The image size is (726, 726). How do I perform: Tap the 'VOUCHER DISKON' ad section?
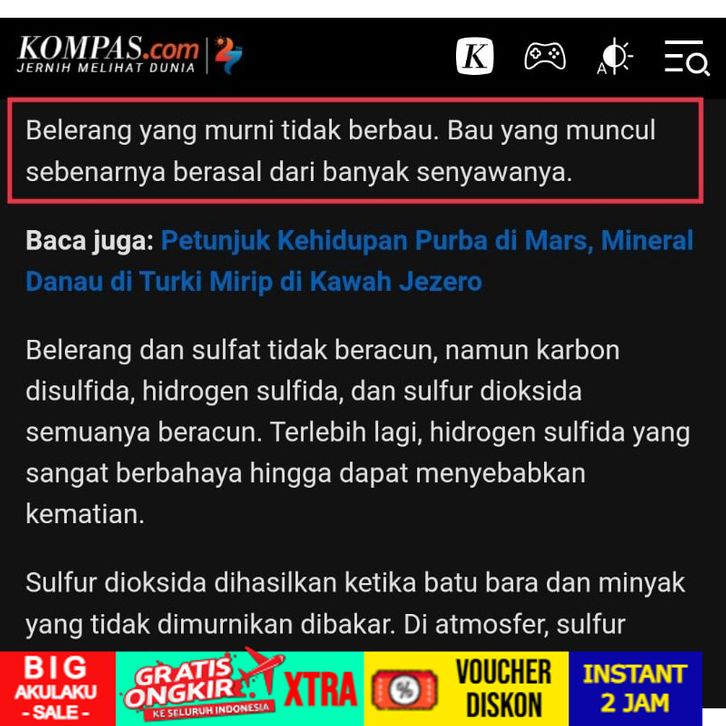pyautogui.click(x=504, y=688)
